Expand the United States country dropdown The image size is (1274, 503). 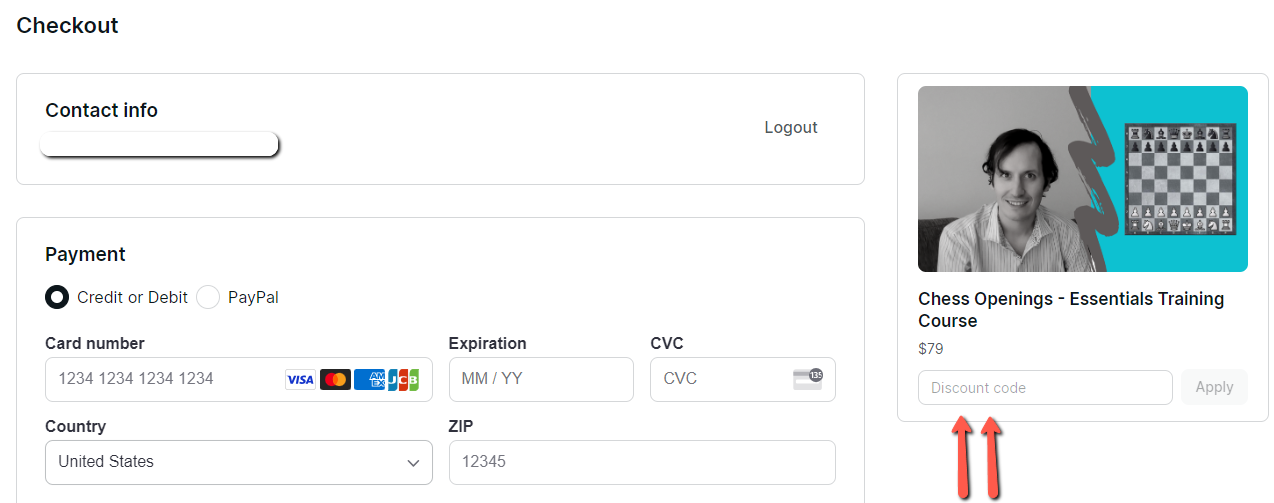coord(238,462)
